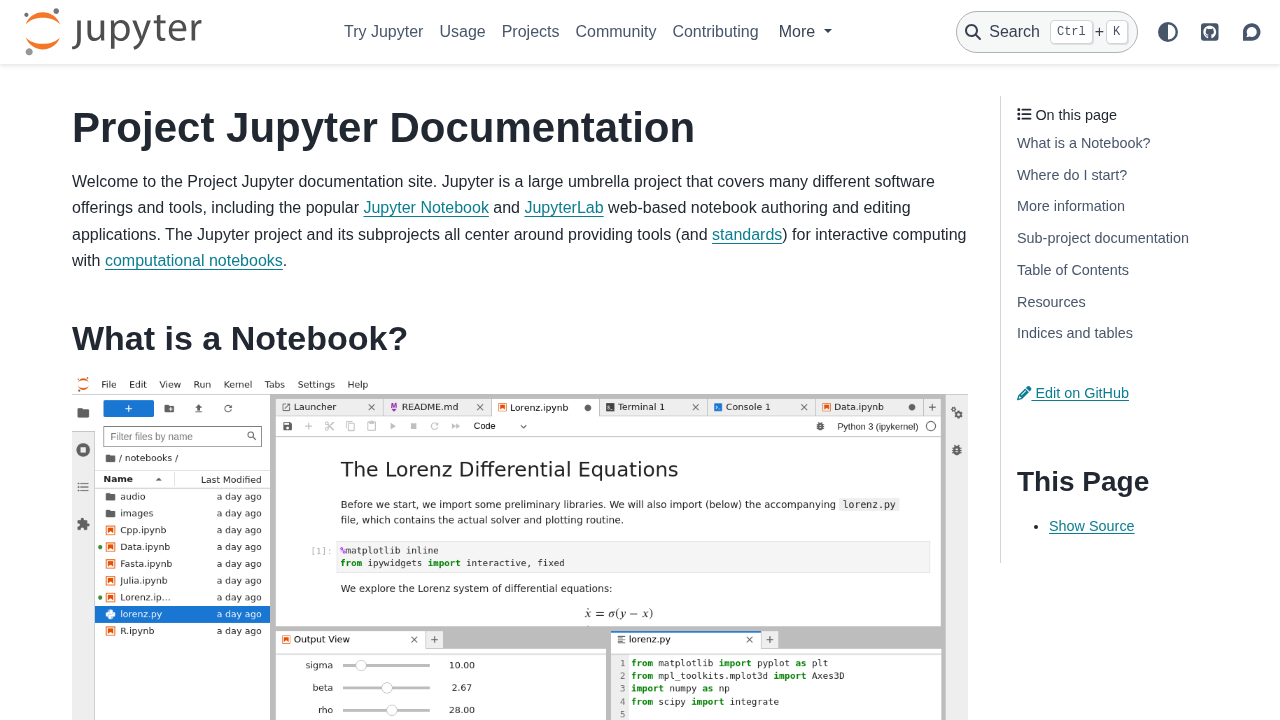Open the Projects navigation item

pyautogui.click(x=530, y=32)
